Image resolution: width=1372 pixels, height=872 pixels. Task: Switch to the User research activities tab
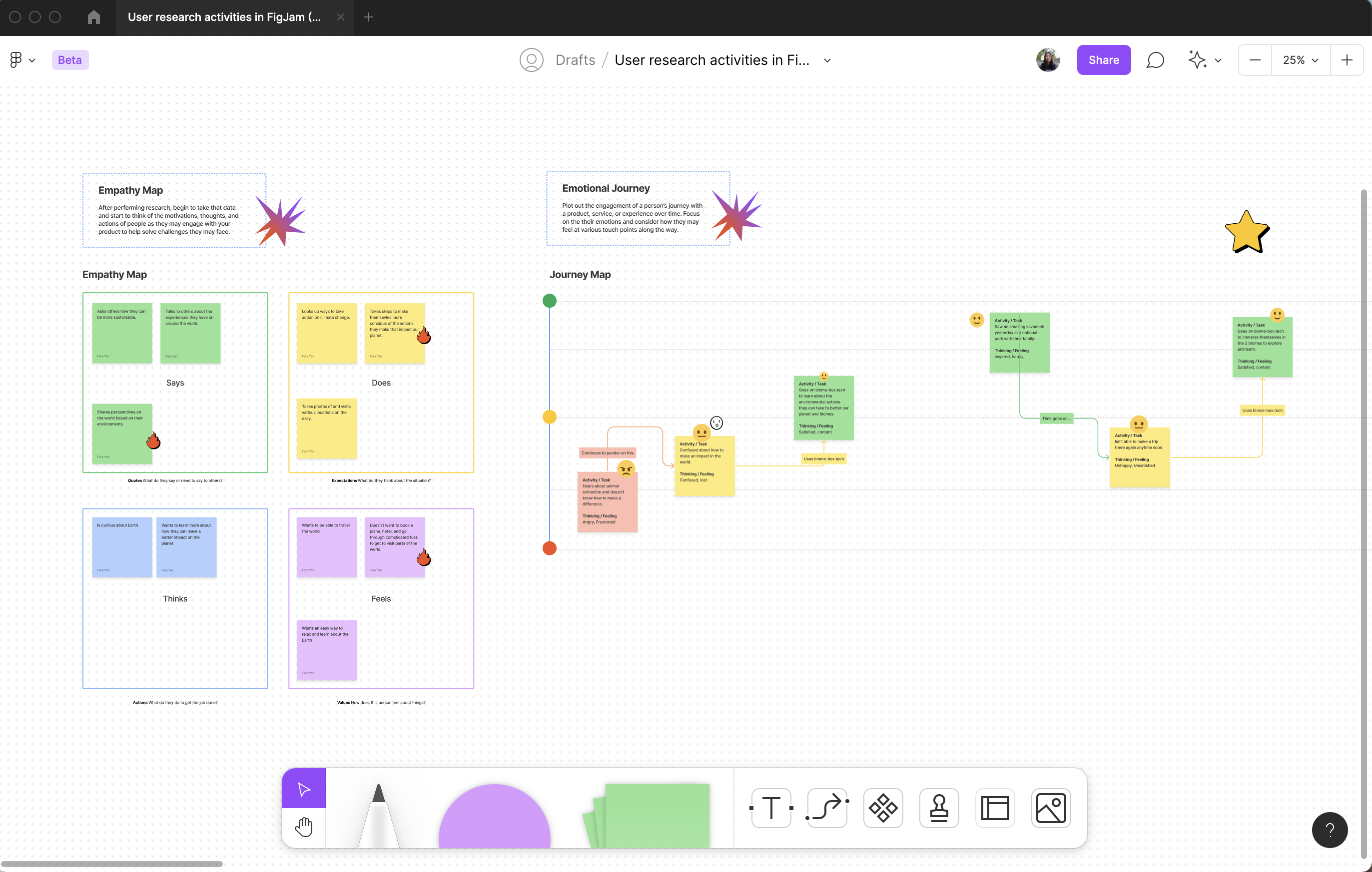point(224,17)
